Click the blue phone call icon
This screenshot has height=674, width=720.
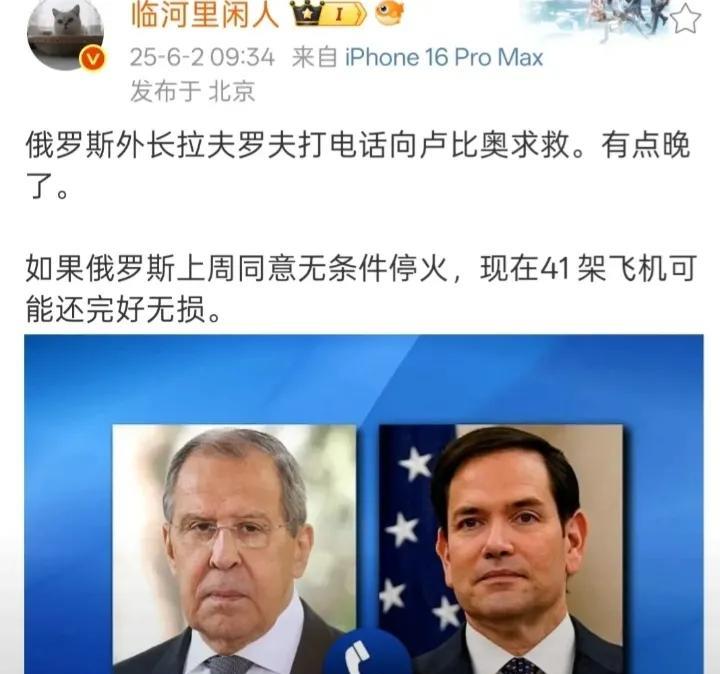point(363,654)
